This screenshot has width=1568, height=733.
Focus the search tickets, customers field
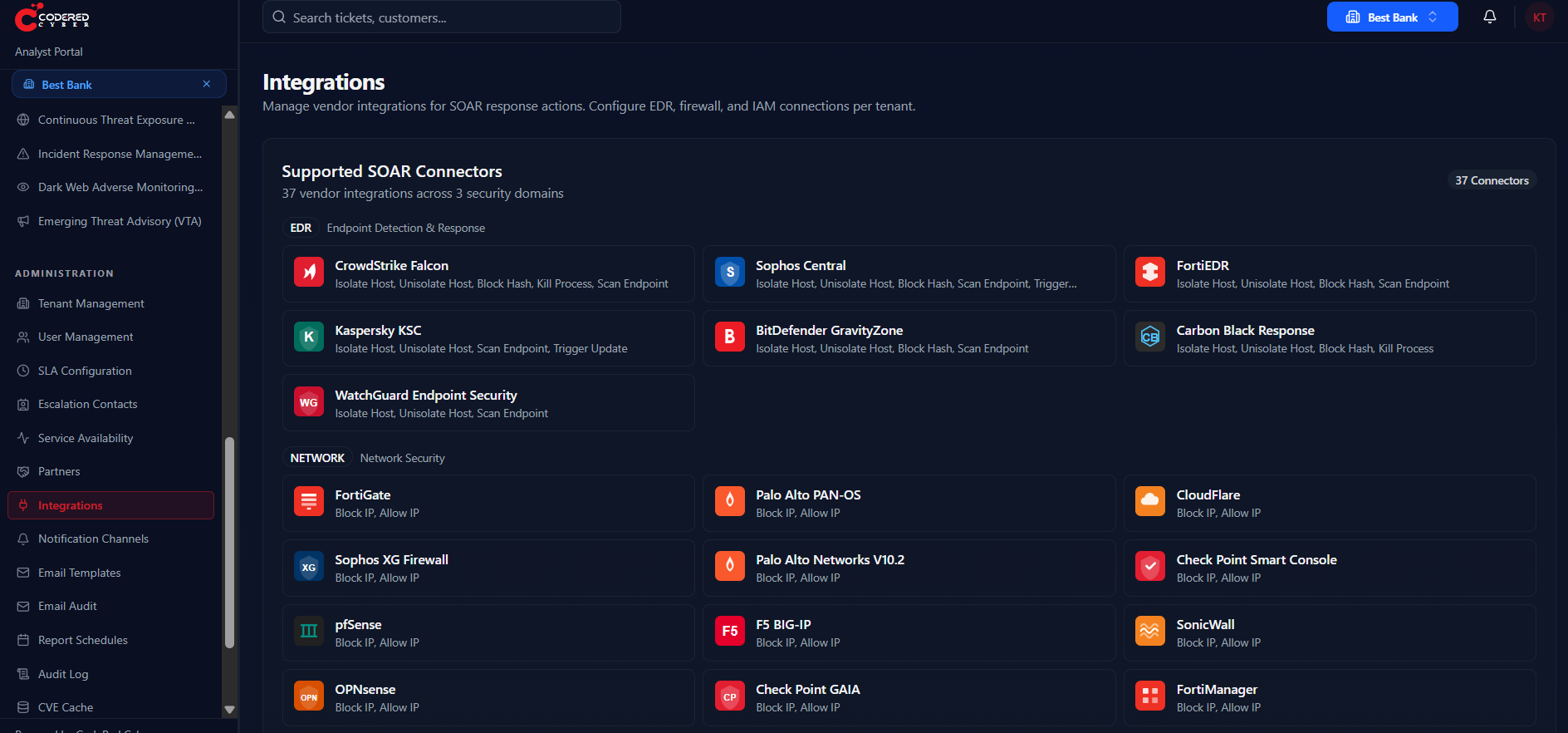[x=442, y=17]
